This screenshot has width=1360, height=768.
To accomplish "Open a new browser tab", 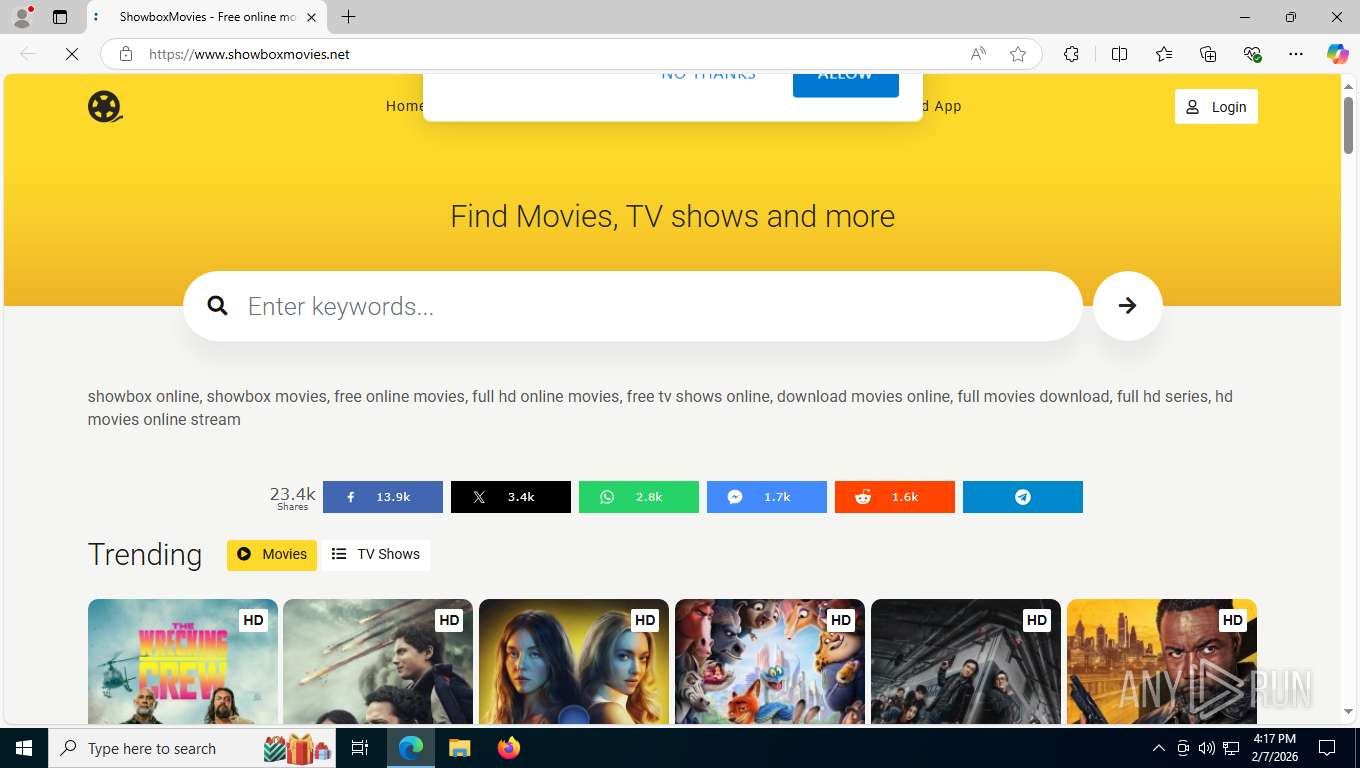I will 348,17.
